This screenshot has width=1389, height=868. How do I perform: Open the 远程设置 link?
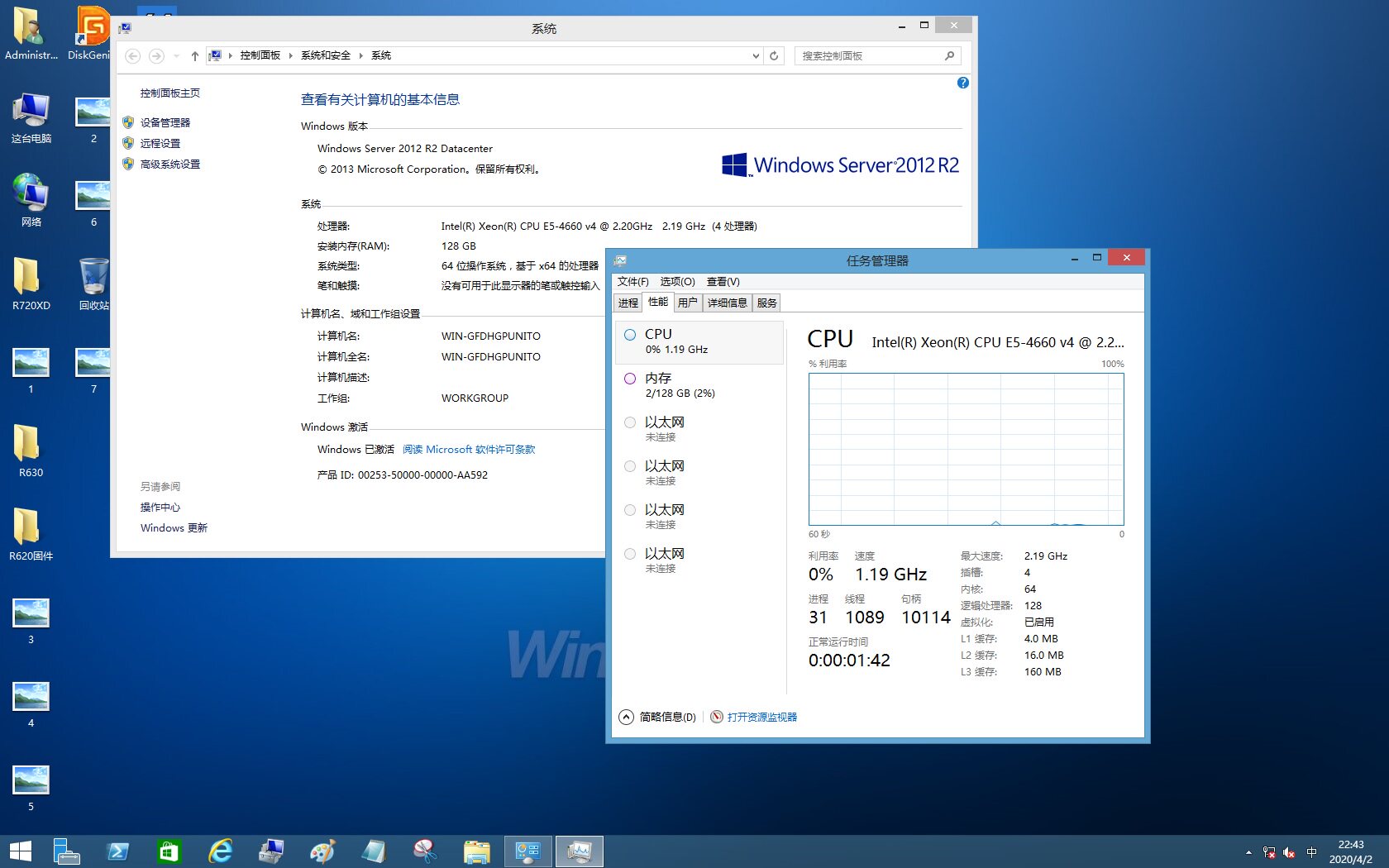(160, 143)
